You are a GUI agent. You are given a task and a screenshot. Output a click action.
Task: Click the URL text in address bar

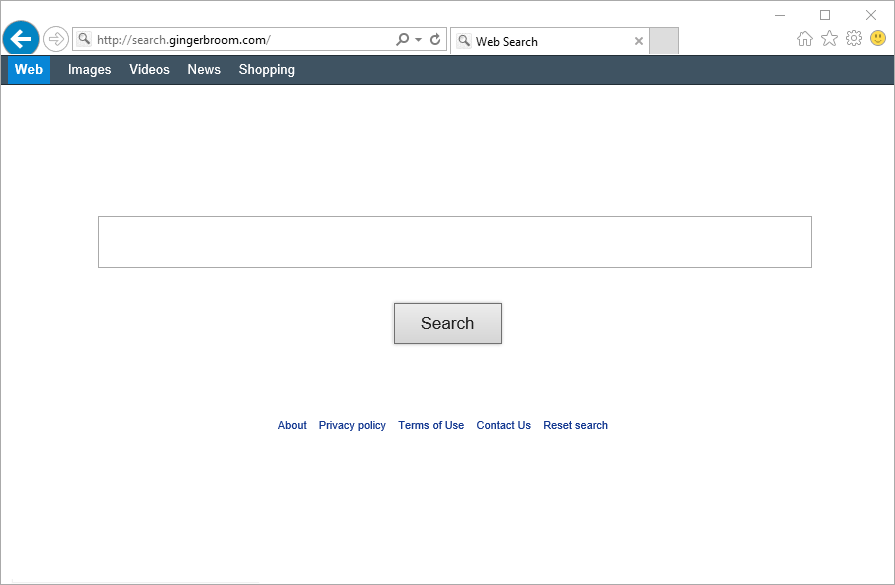(184, 40)
